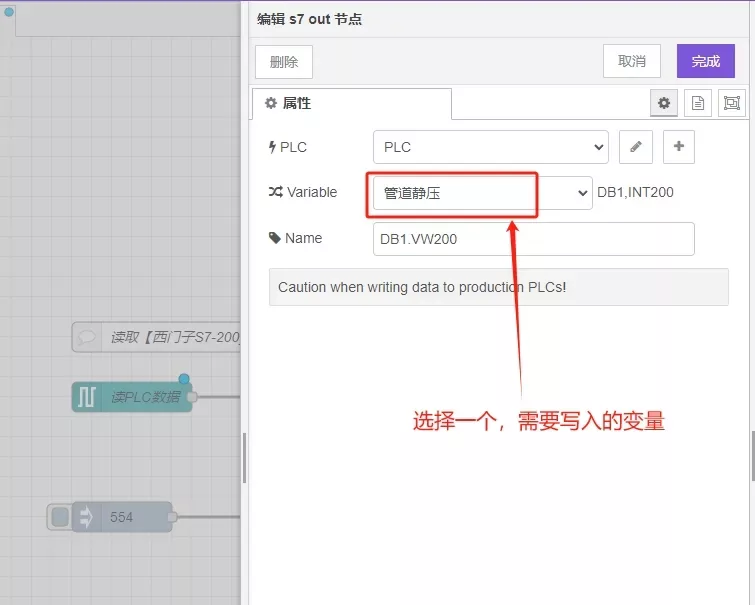Open the PLC connection dropdown
Viewport: 755px width, 605px height.
[491, 147]
